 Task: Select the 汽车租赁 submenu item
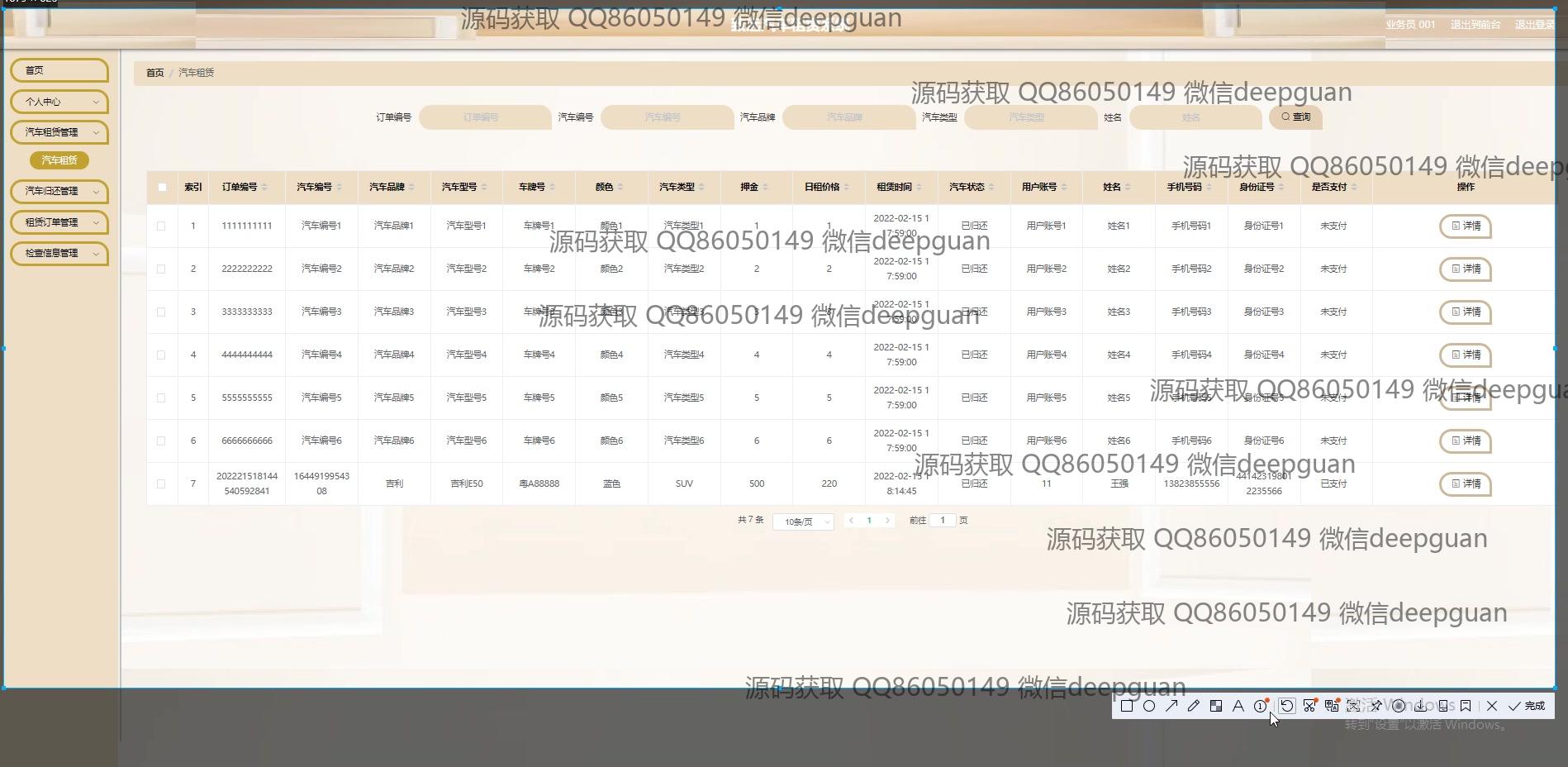[59, 160]
